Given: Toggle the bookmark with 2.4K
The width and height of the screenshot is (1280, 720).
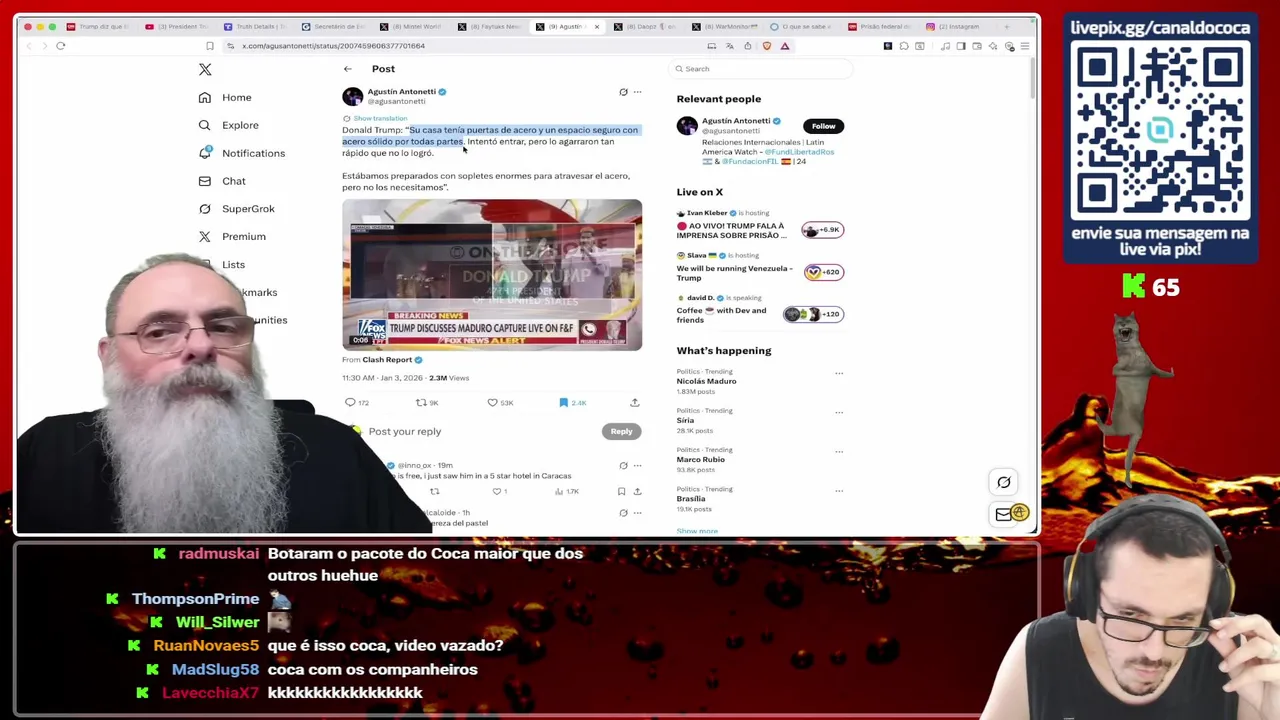Looking at the screenshot, I should [572, 403].
